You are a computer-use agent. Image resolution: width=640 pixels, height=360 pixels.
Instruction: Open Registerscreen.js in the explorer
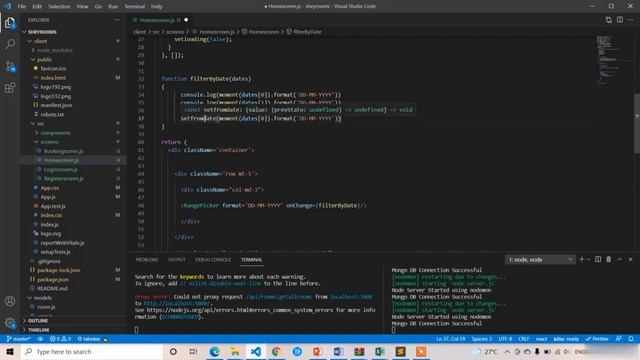tap(63, 178)
